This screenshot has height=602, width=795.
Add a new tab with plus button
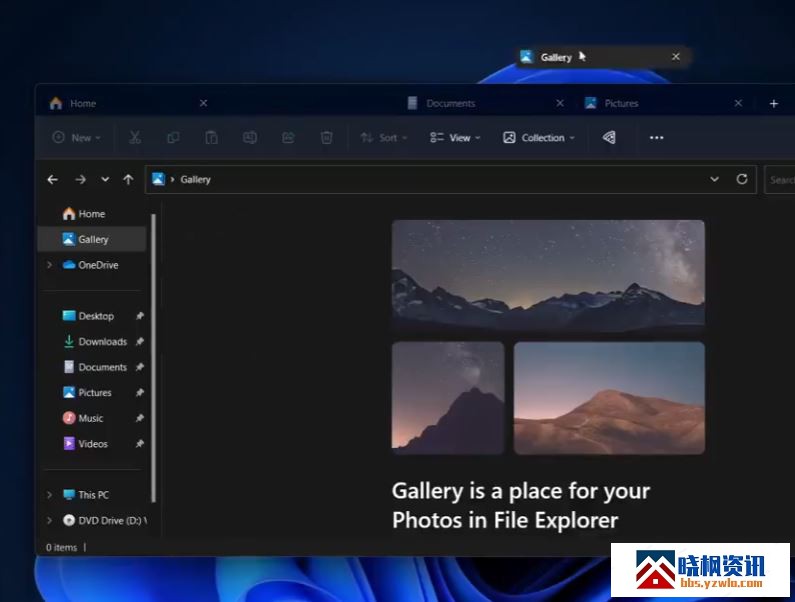[x=773, y=103]
